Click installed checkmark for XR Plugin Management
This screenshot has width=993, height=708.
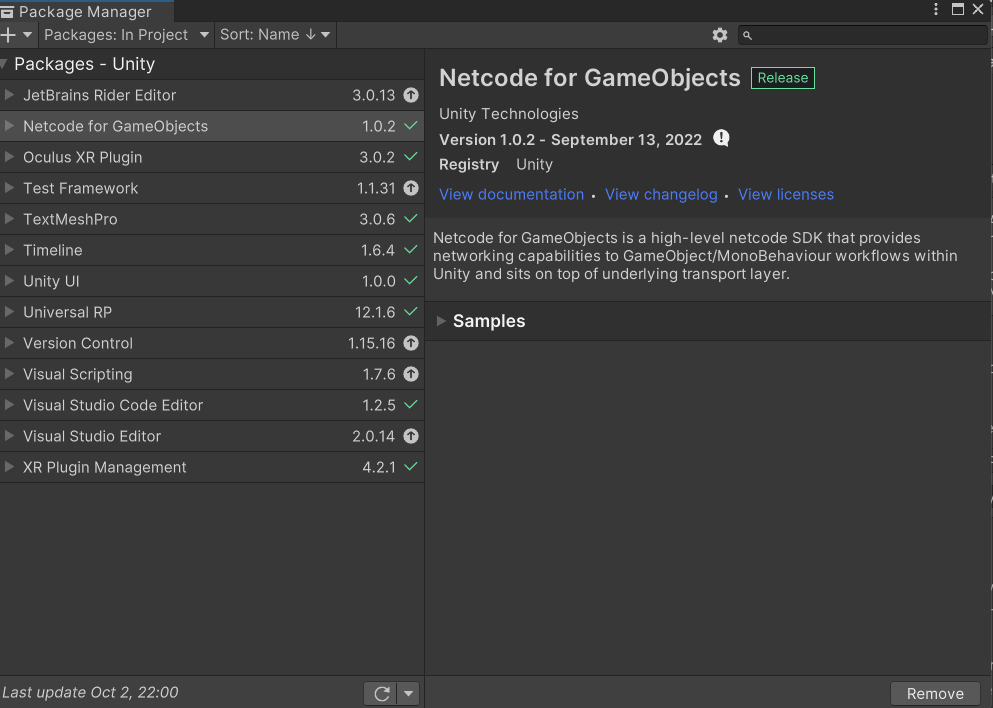pyautogui.click(x=411, y=466)
